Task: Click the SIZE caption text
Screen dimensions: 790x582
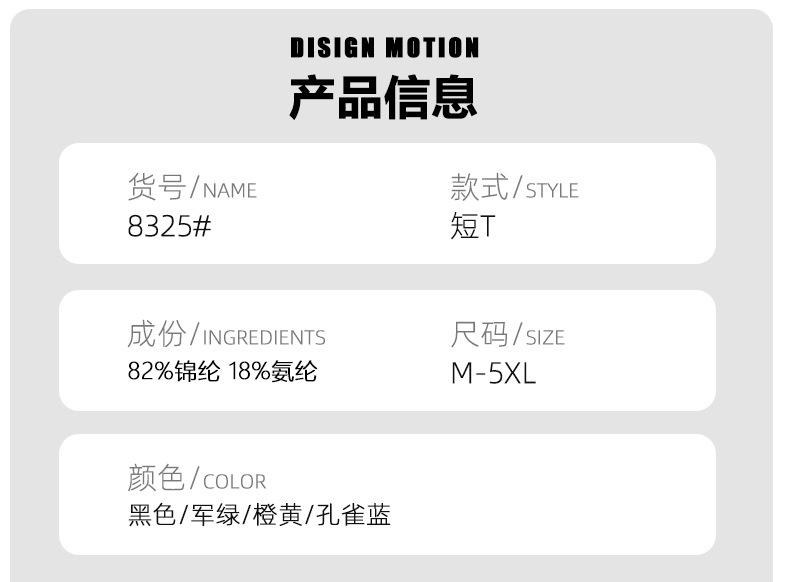Action: coord(545,338)
